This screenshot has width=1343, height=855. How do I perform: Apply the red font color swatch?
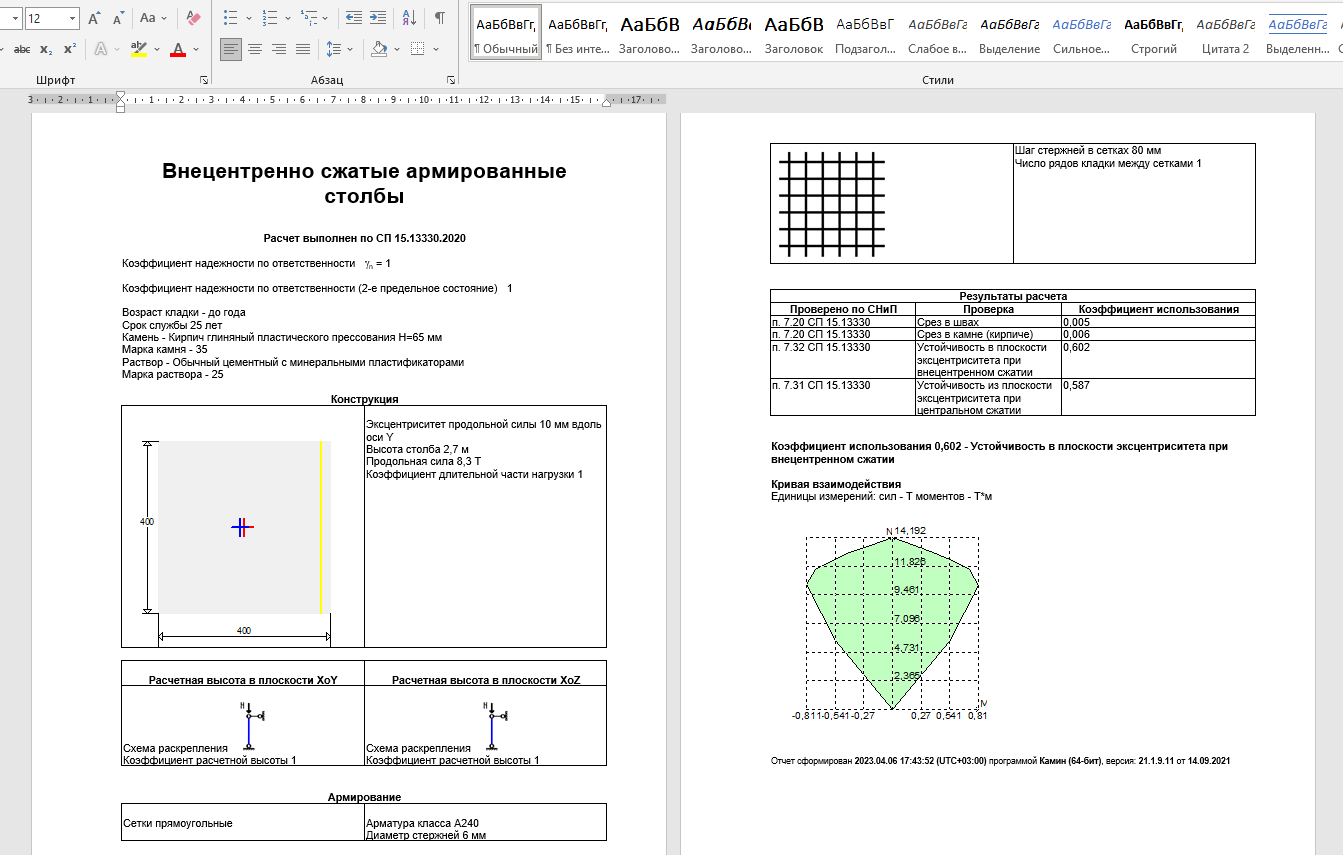click(178, 49)
